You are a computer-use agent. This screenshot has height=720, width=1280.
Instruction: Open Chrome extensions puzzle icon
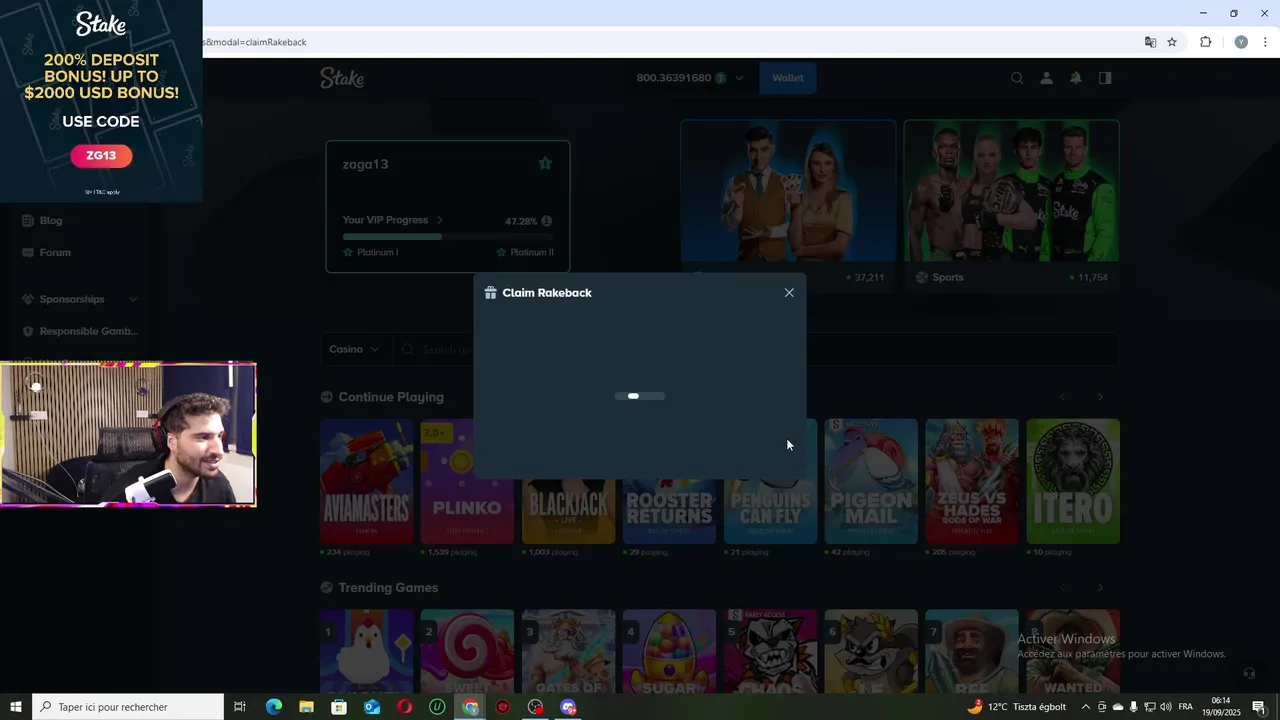1205,42
